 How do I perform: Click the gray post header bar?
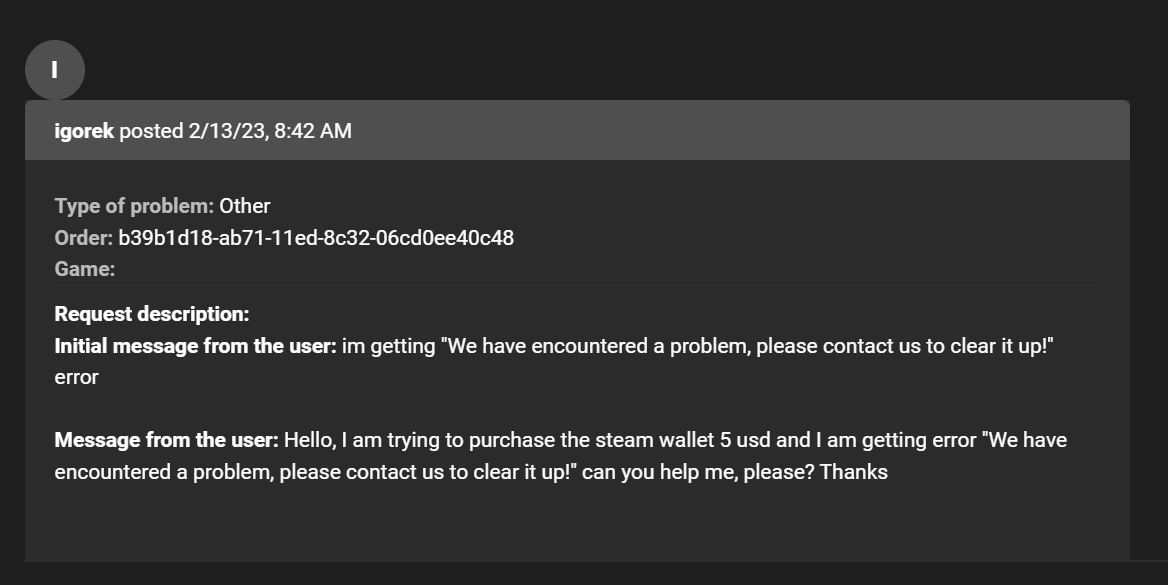(x=577, y=130)
